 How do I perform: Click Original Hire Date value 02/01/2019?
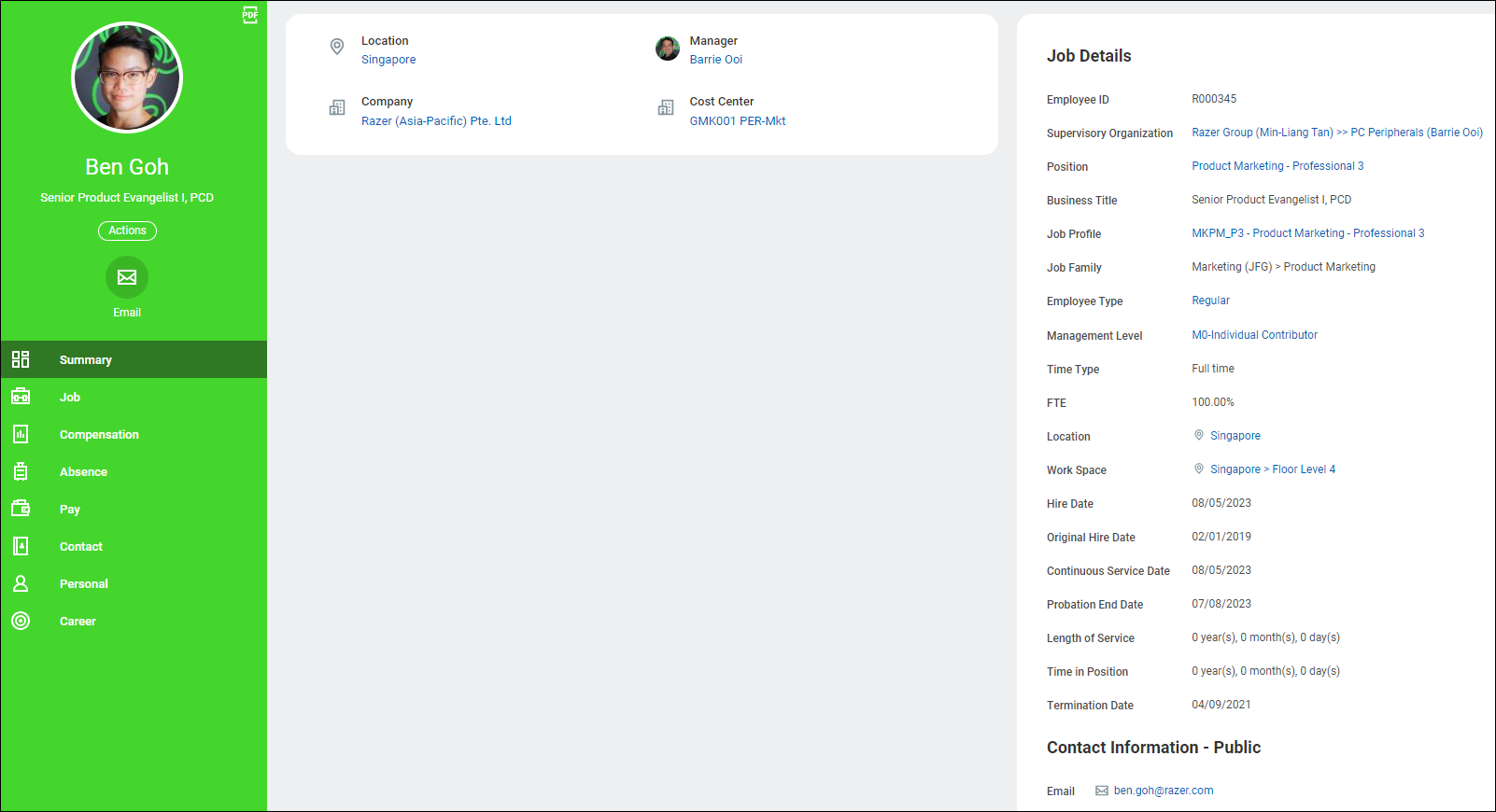point(1221,537)
